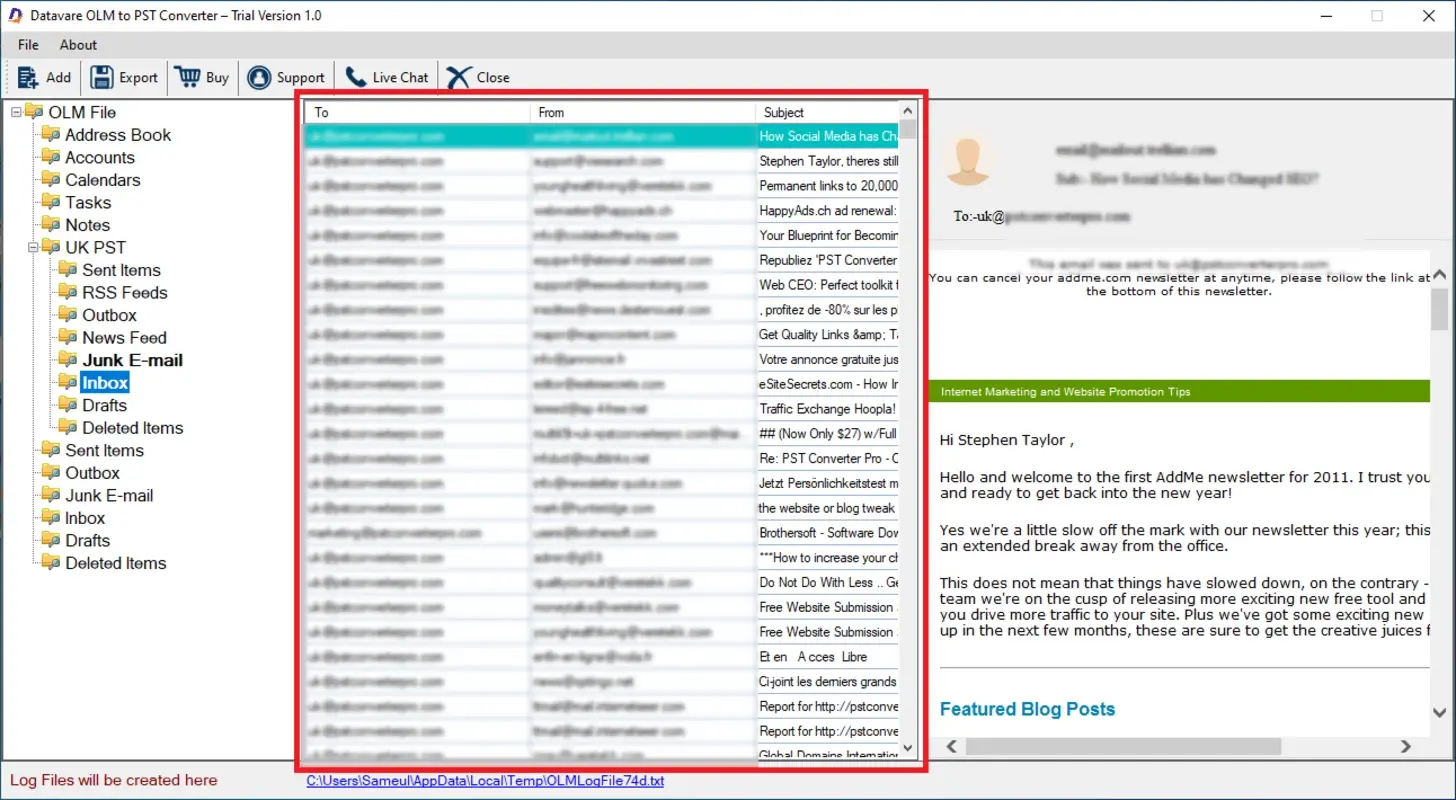Click the Export toolbar icon
Viewport: 1456px width, 800px height.
click(x=101, y=76)
